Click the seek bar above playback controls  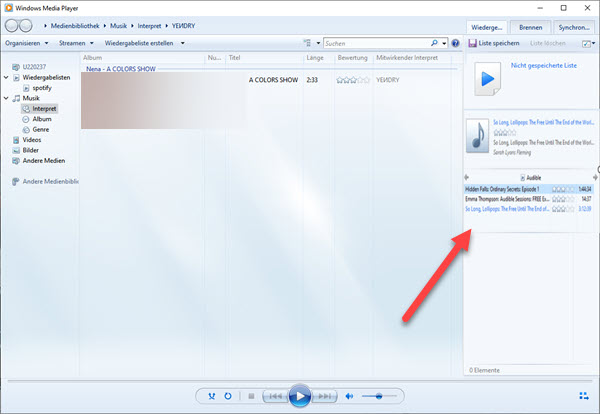coord(300,381)
